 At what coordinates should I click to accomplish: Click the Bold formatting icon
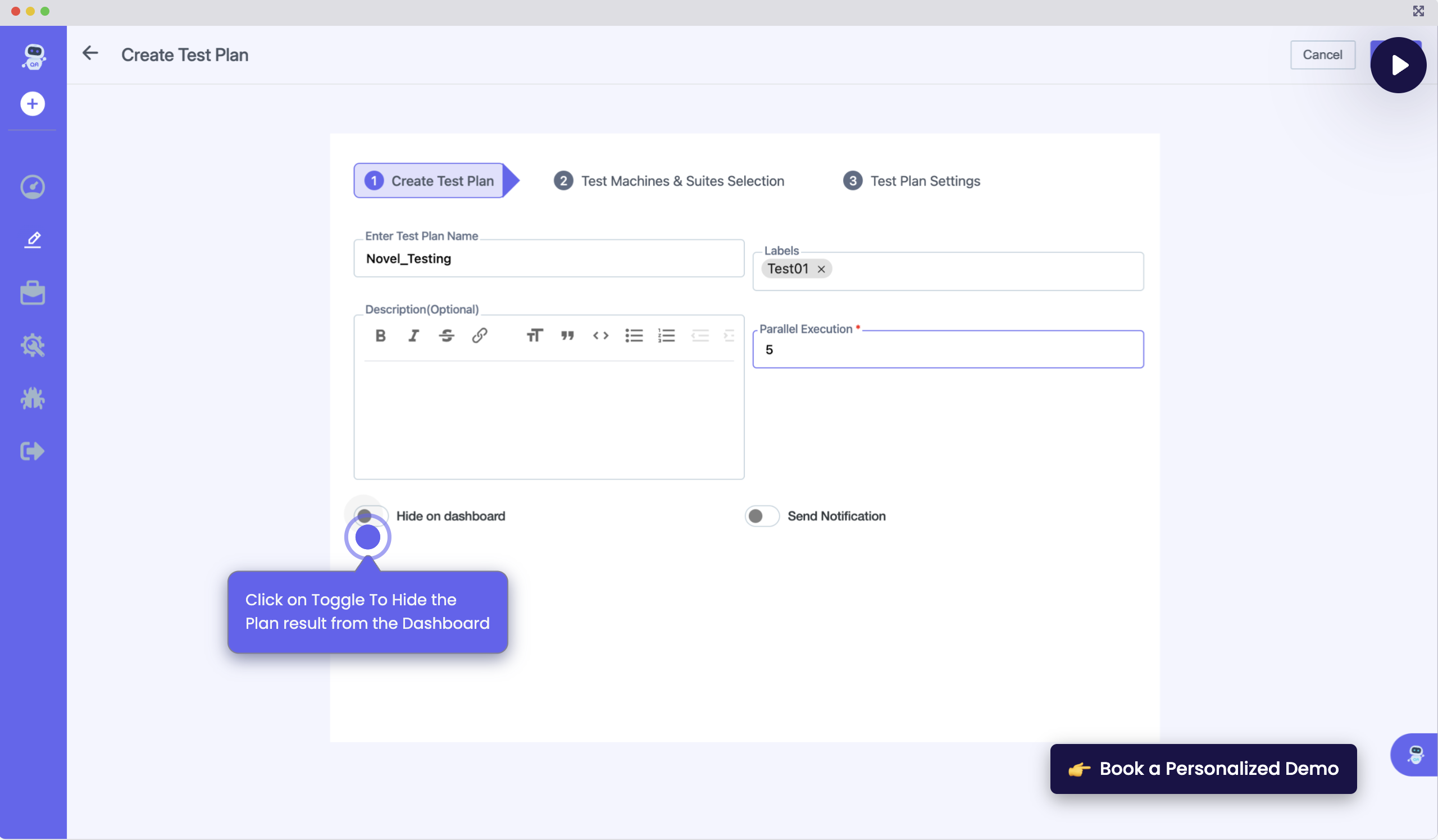(x=381, y=335)
